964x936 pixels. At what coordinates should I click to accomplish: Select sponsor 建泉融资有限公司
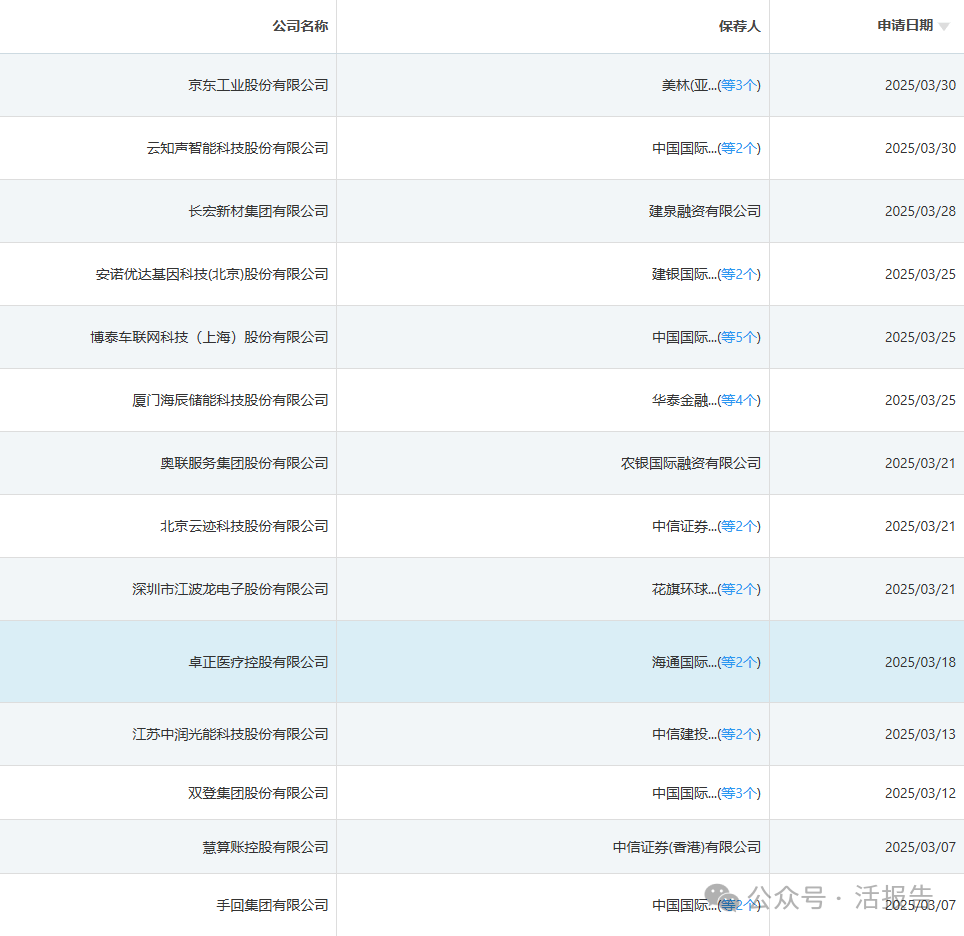click(704, 211)
